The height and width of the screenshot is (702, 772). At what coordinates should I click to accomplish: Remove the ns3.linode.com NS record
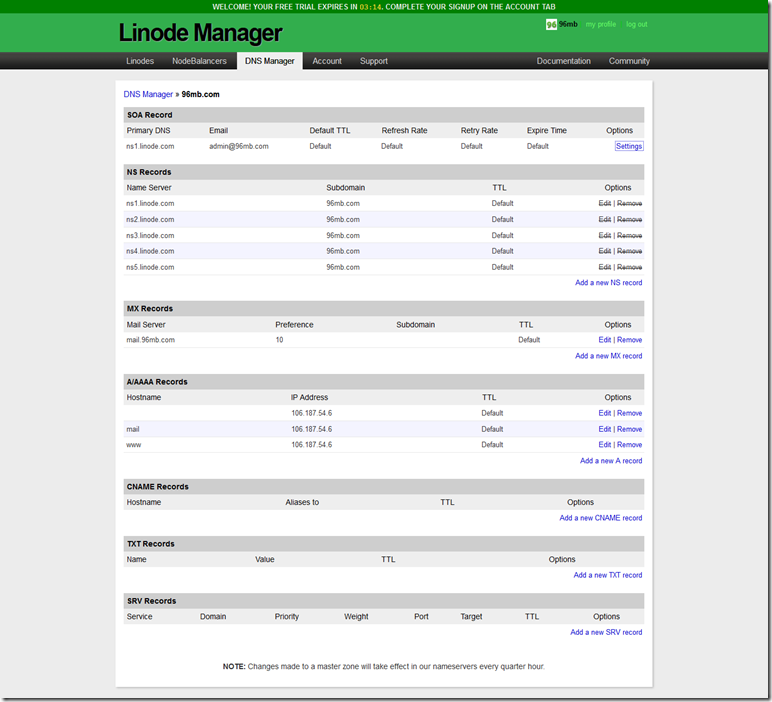click(x=629, y=235)
